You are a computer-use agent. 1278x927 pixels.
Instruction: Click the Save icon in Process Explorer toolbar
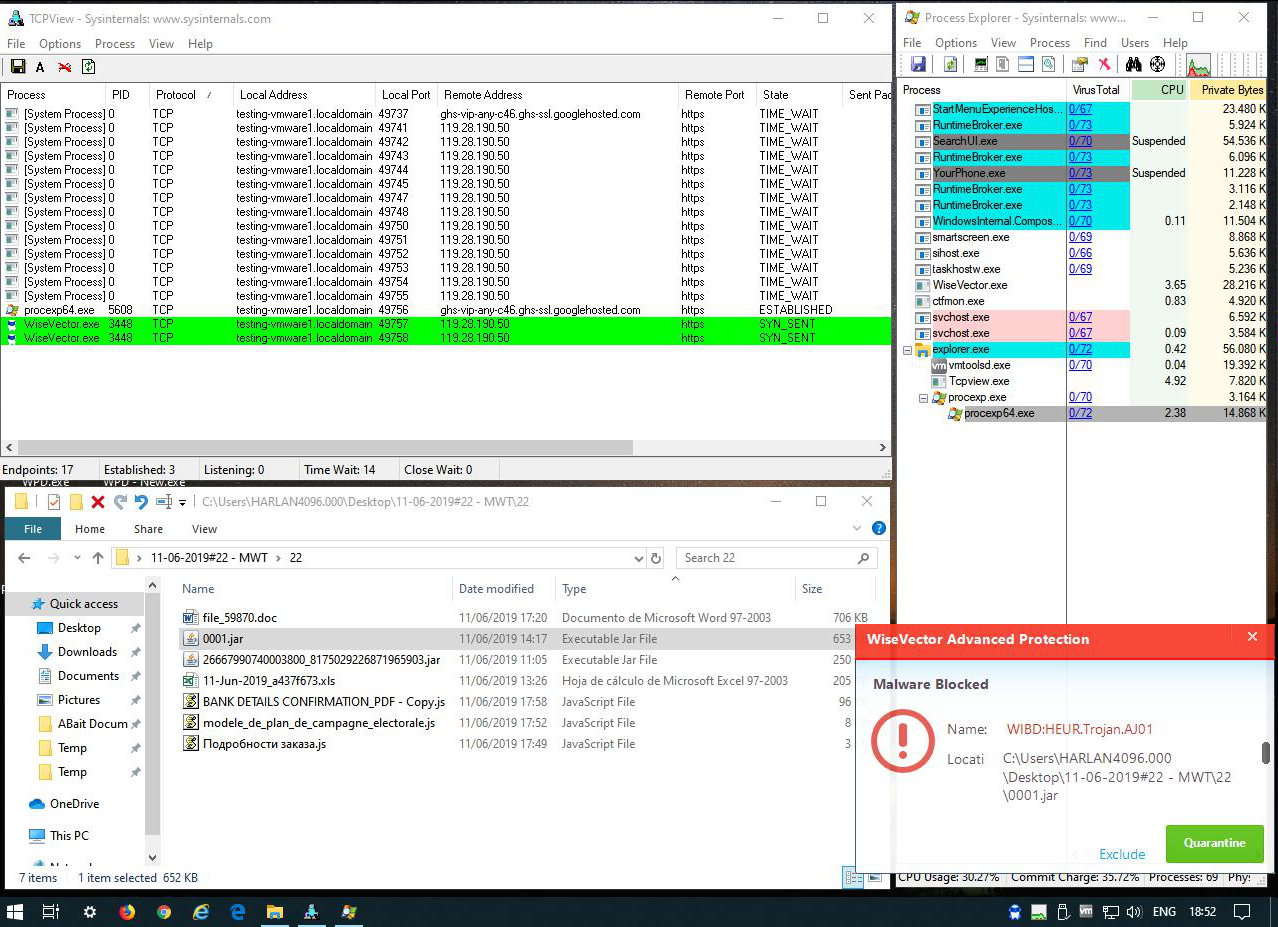coord(918,65)
